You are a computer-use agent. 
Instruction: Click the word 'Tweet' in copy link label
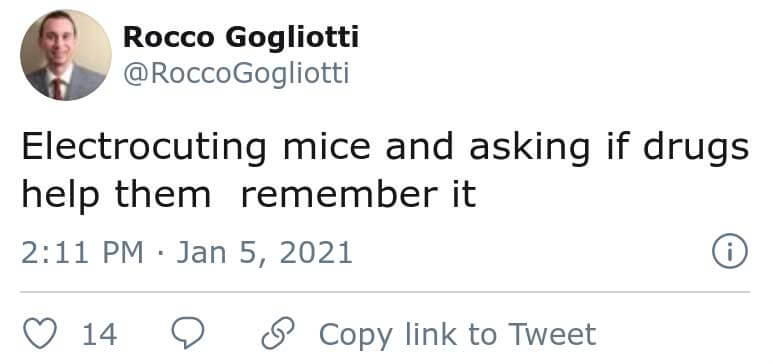click(x=552, y=334)
